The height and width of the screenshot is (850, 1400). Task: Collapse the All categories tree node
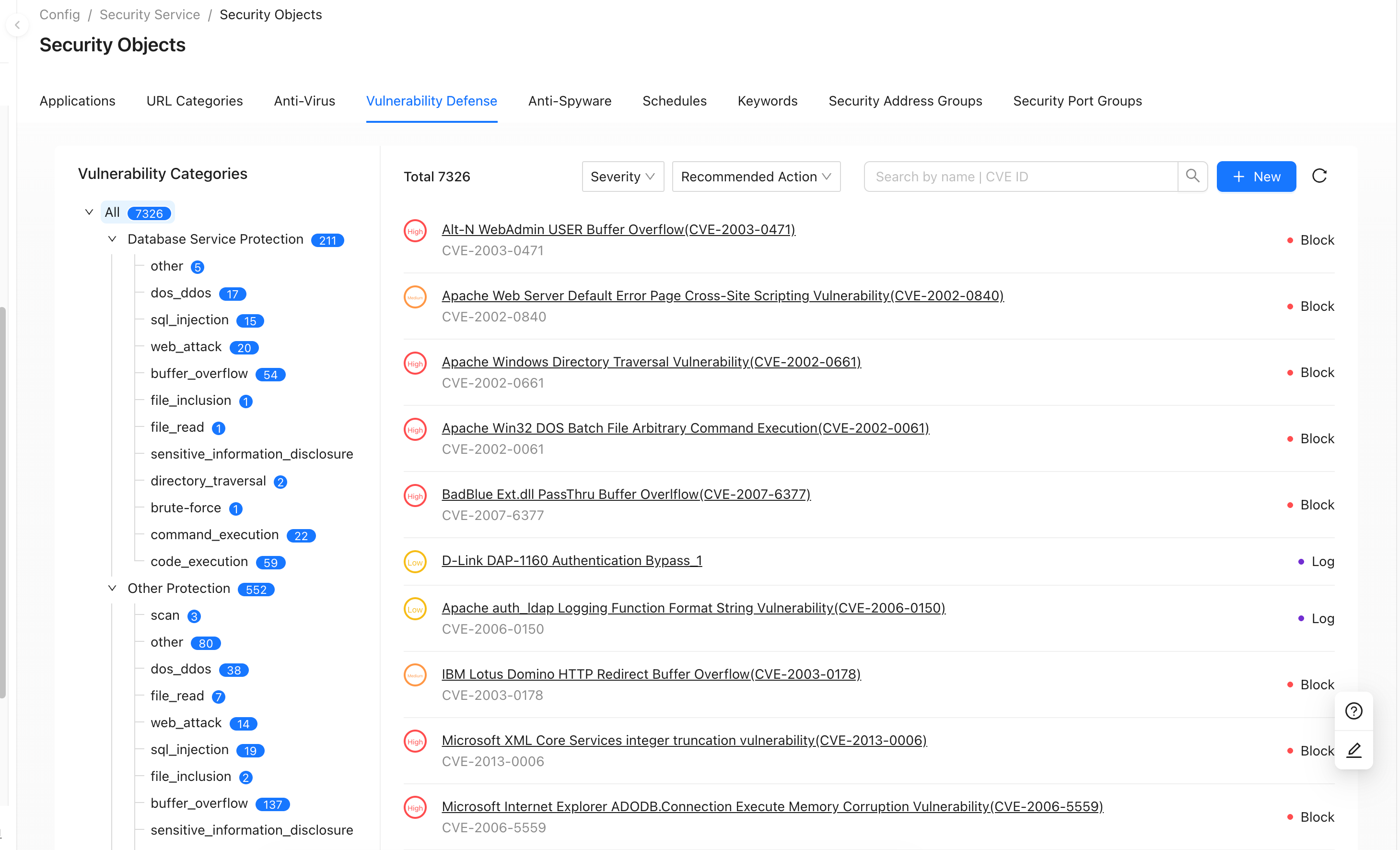coord(89,212)
